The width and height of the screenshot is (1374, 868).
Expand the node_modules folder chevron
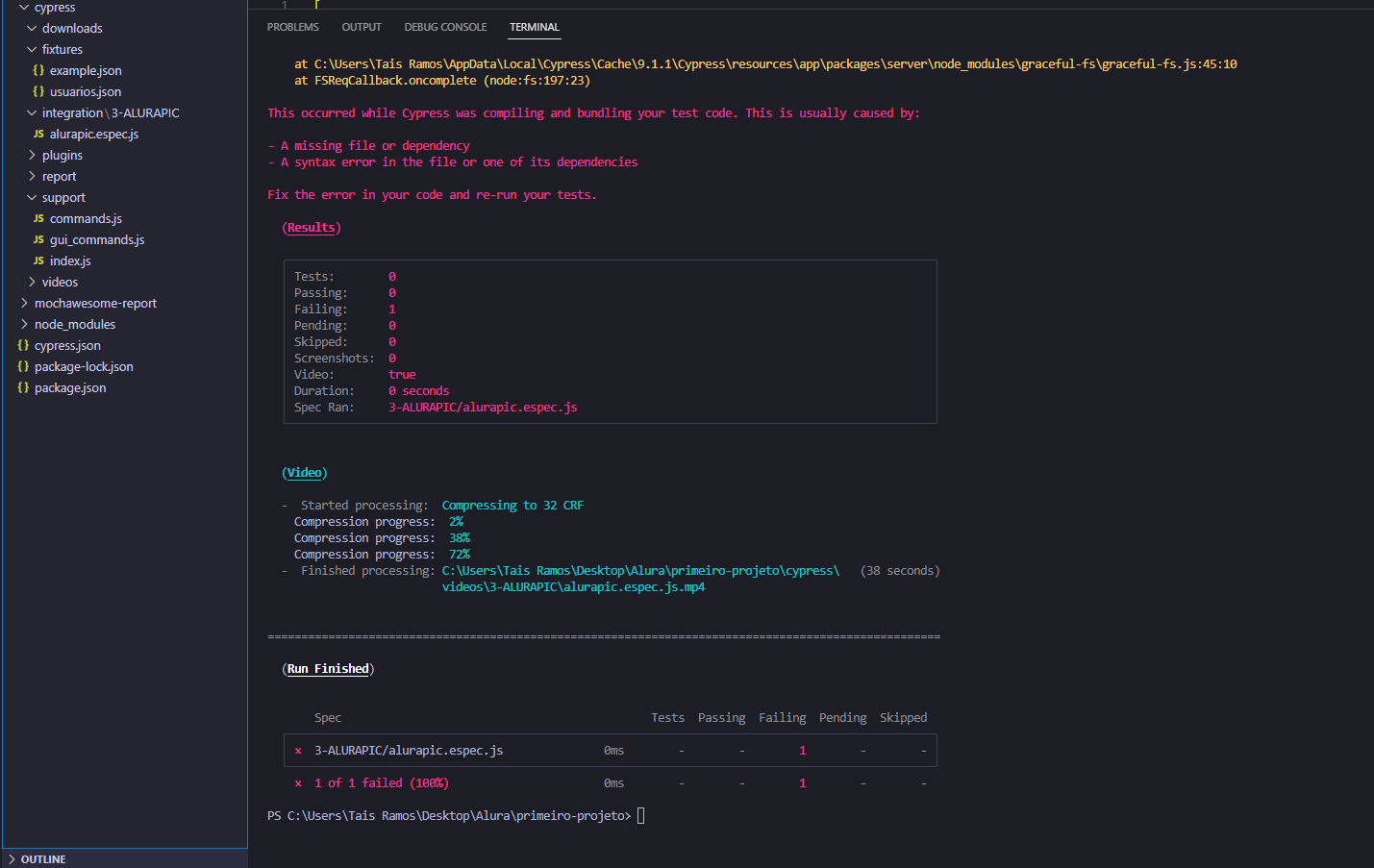pyautogui.click(x=24, y=324)
